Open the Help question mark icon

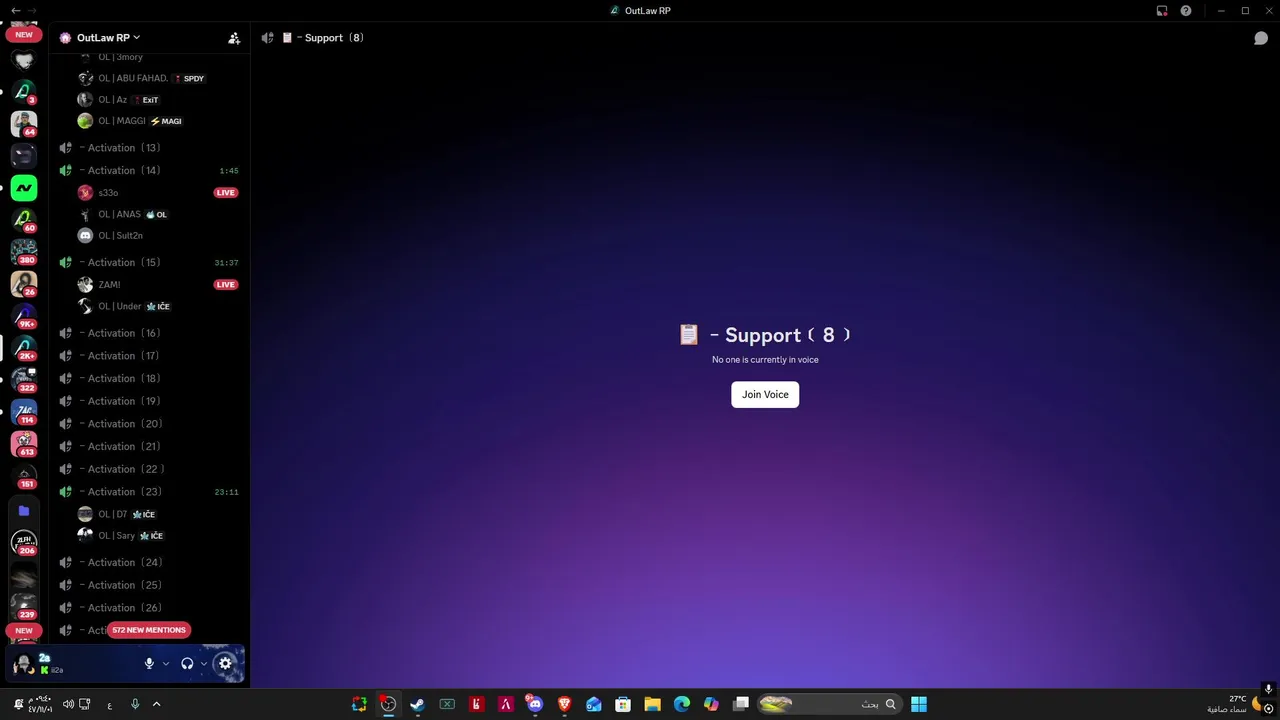[x=1186, y=11]
